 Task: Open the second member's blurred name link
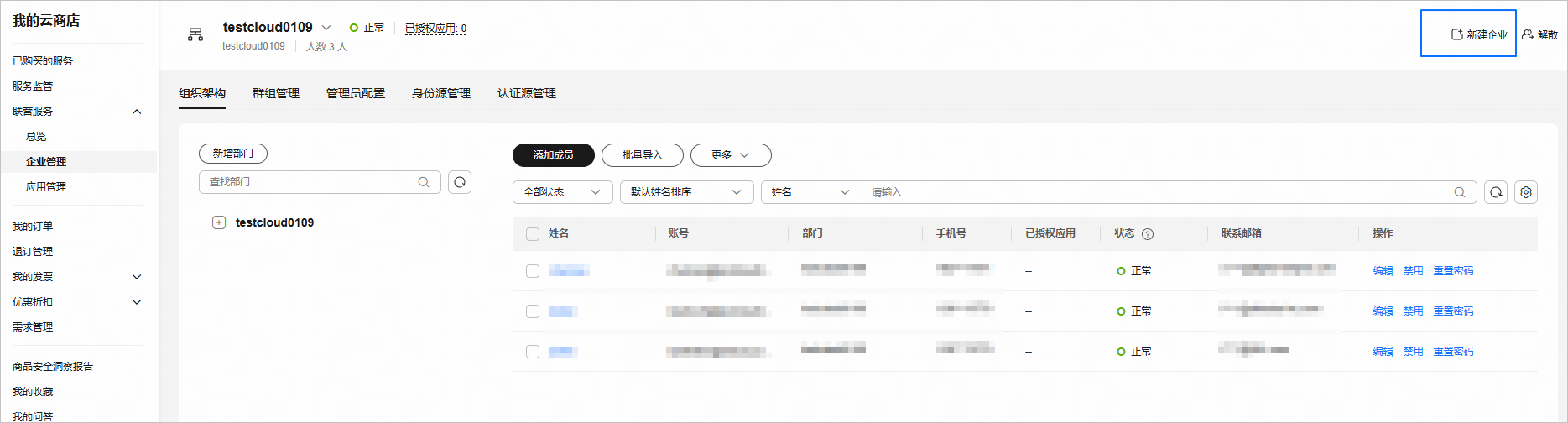(x=562, y=311)
